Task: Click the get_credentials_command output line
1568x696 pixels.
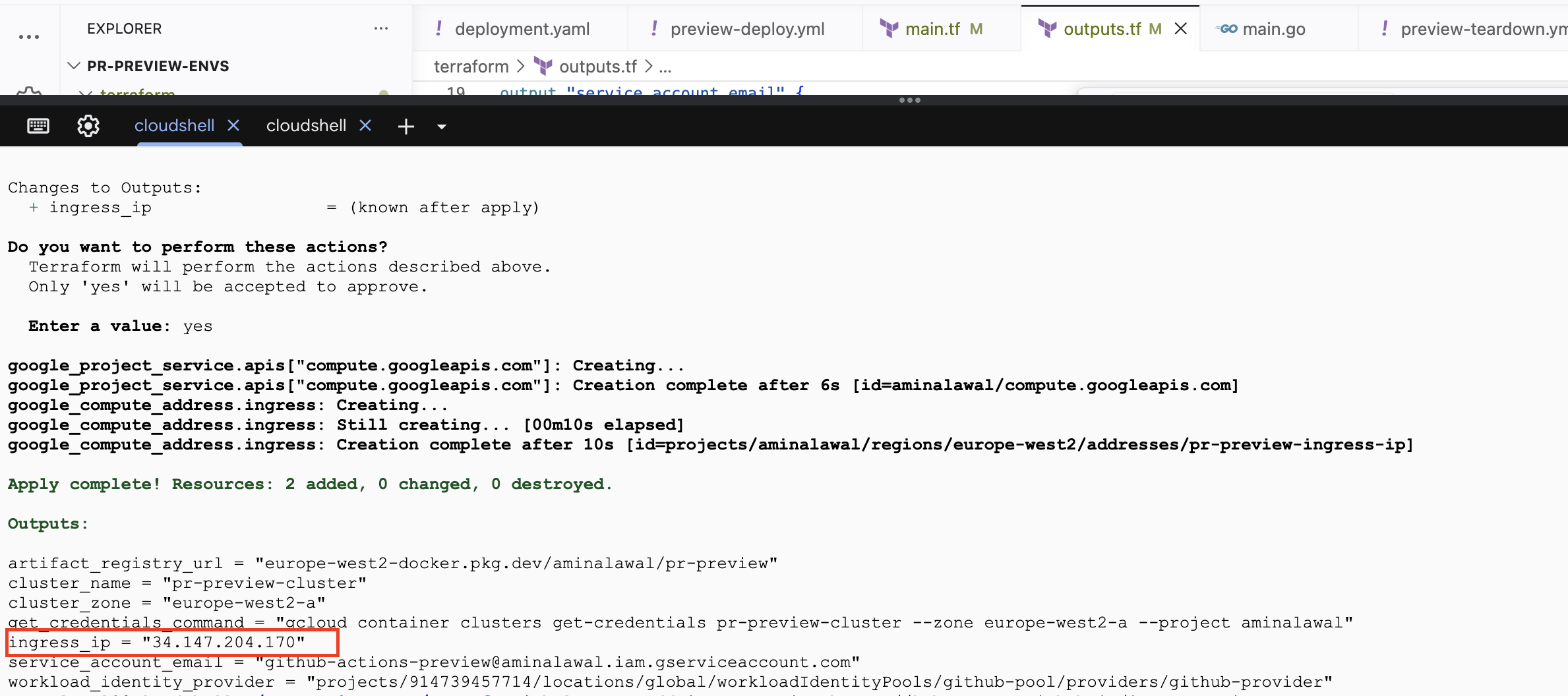Action: (x=680, y=622)
